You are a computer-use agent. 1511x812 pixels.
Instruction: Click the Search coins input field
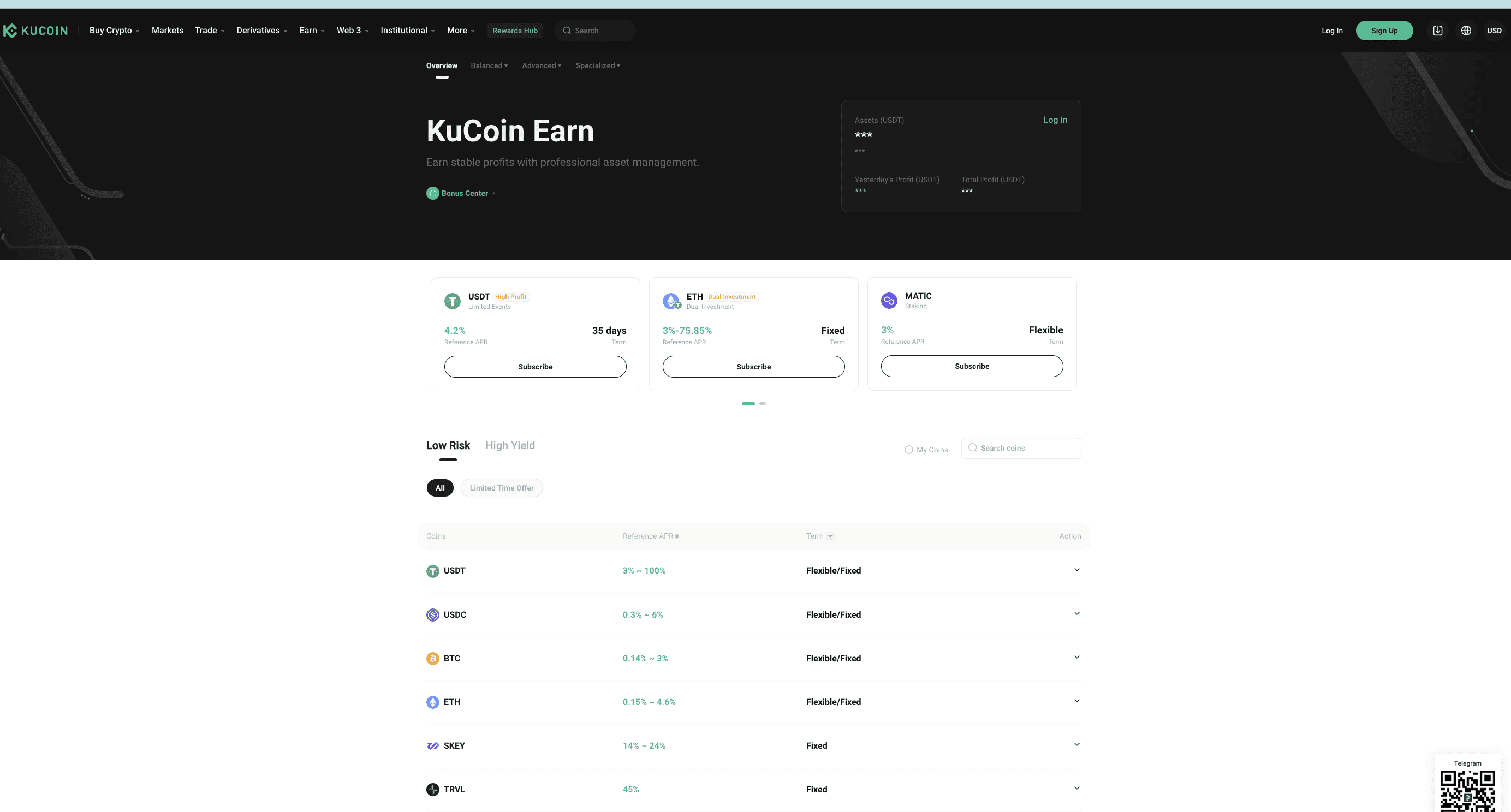[1026, 448]
